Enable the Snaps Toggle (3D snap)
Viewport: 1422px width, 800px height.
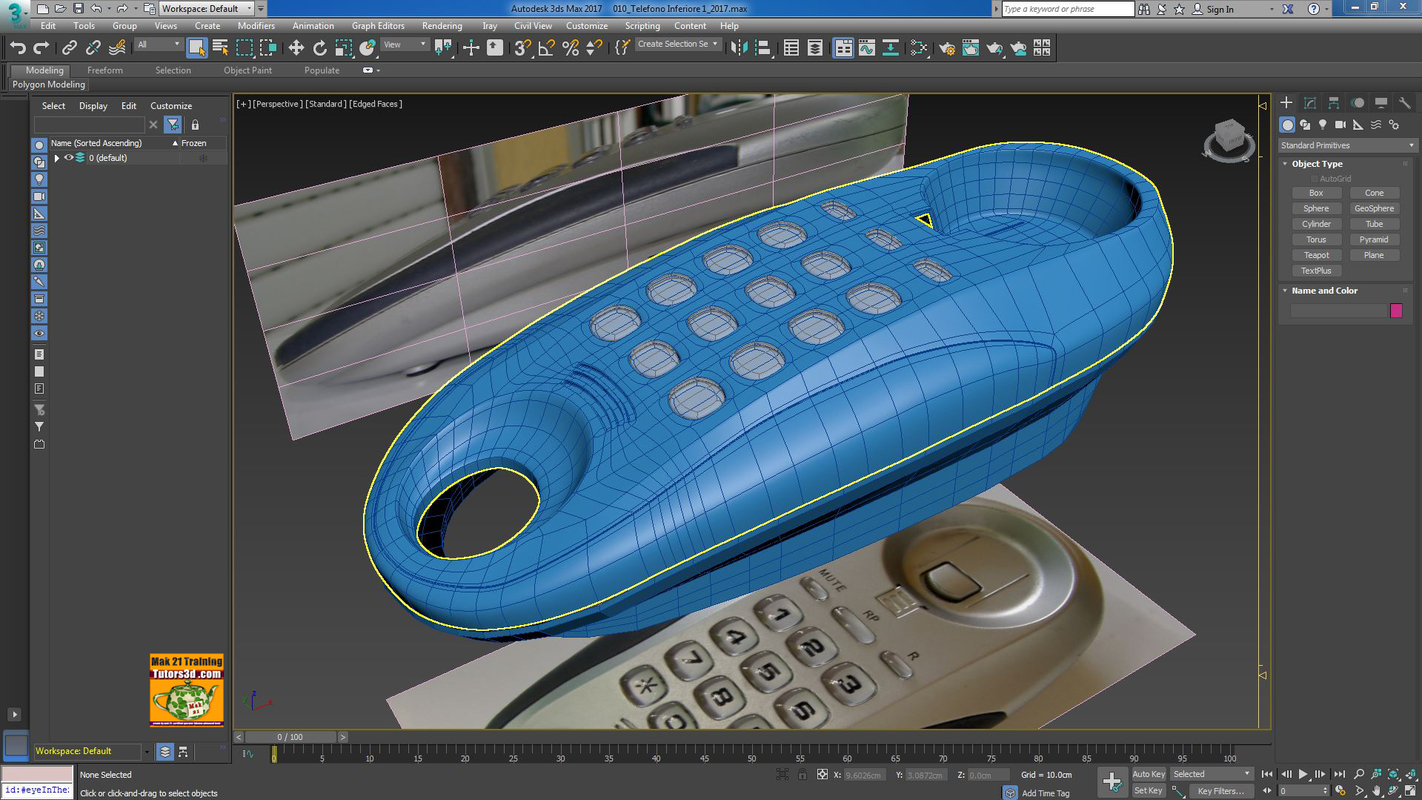tap(520, 47)
